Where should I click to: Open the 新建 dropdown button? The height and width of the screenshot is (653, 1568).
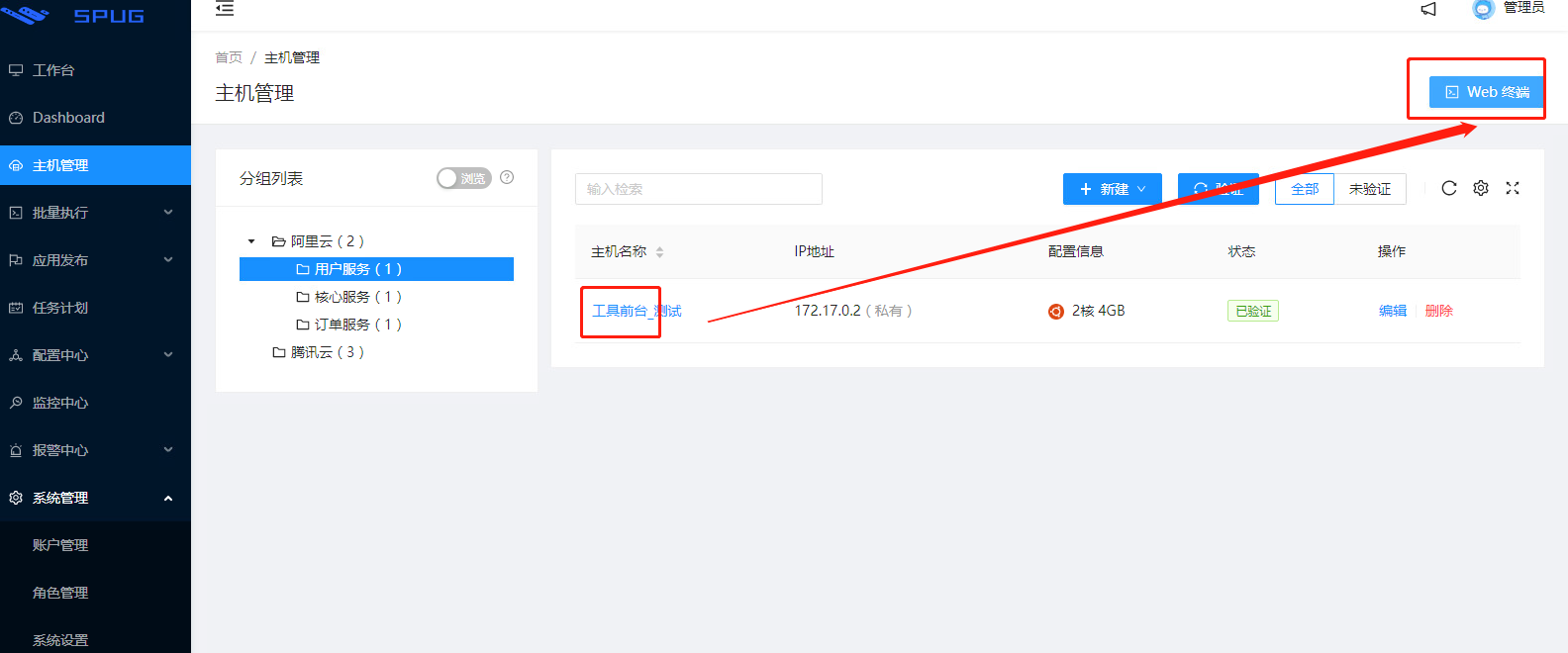pos(1113,189)
